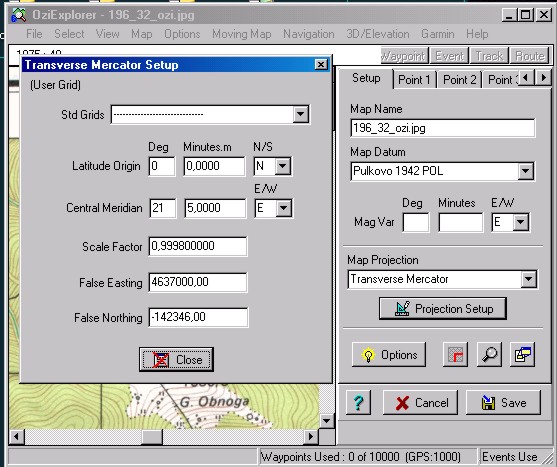The width and height of the screenshot is (557, 467).
Task: Open the Navigation menu
Action: [x=309, y=34]
